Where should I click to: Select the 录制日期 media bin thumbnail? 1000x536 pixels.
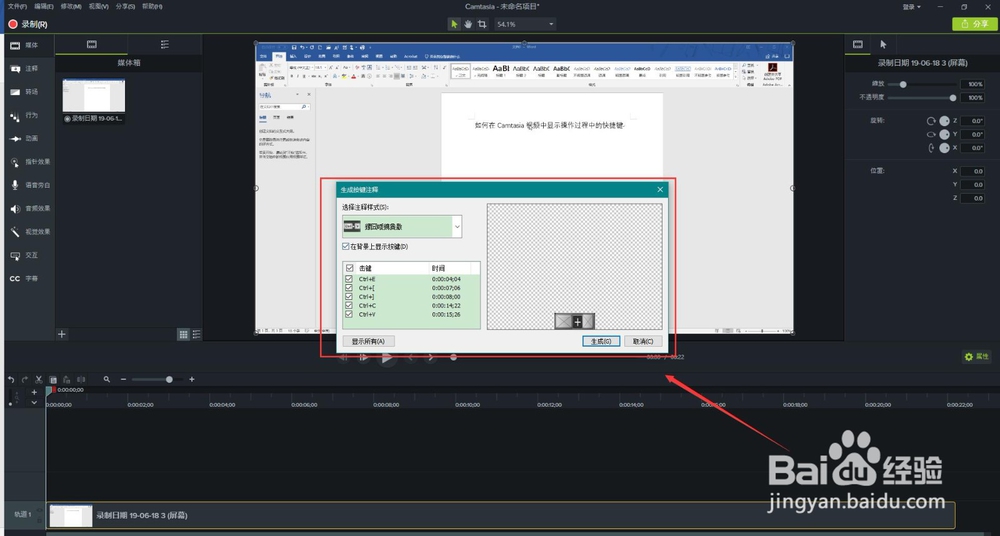point(94,96)
